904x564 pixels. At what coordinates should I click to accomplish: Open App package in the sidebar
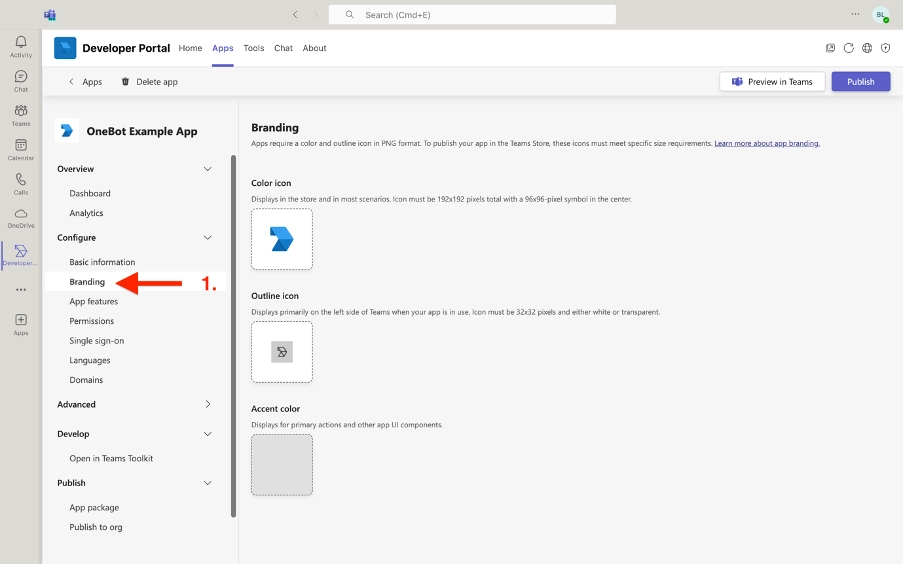[95, 507]
